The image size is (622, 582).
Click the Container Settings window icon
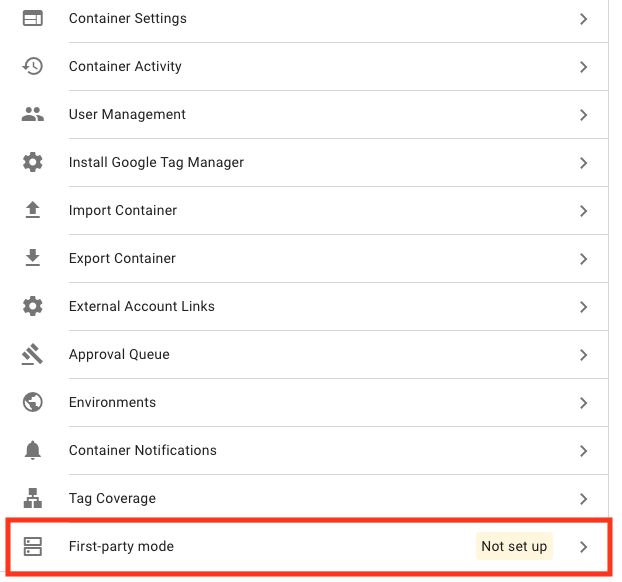click(33, 19)
